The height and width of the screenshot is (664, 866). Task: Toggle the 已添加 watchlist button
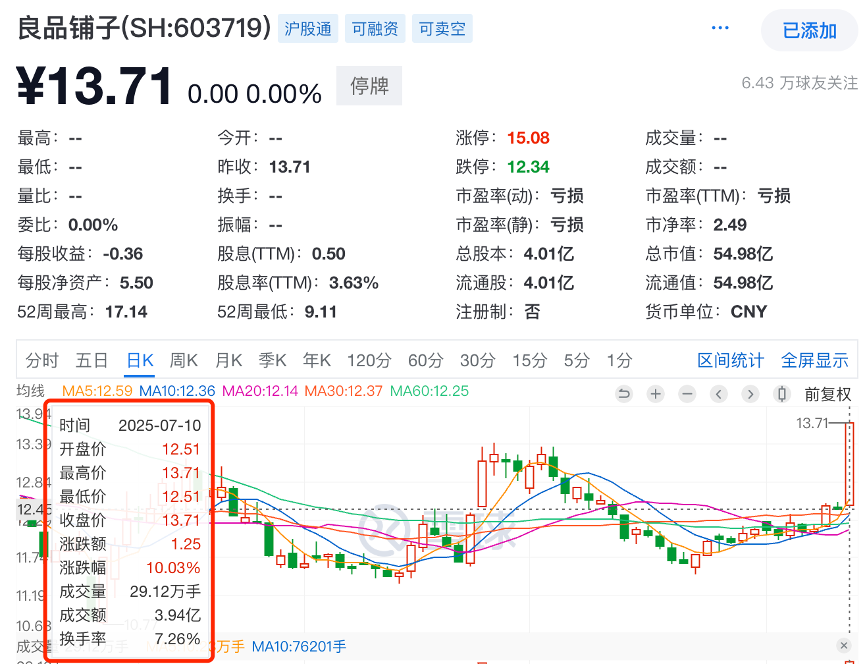pyautogui.click(x=809, y=31)
